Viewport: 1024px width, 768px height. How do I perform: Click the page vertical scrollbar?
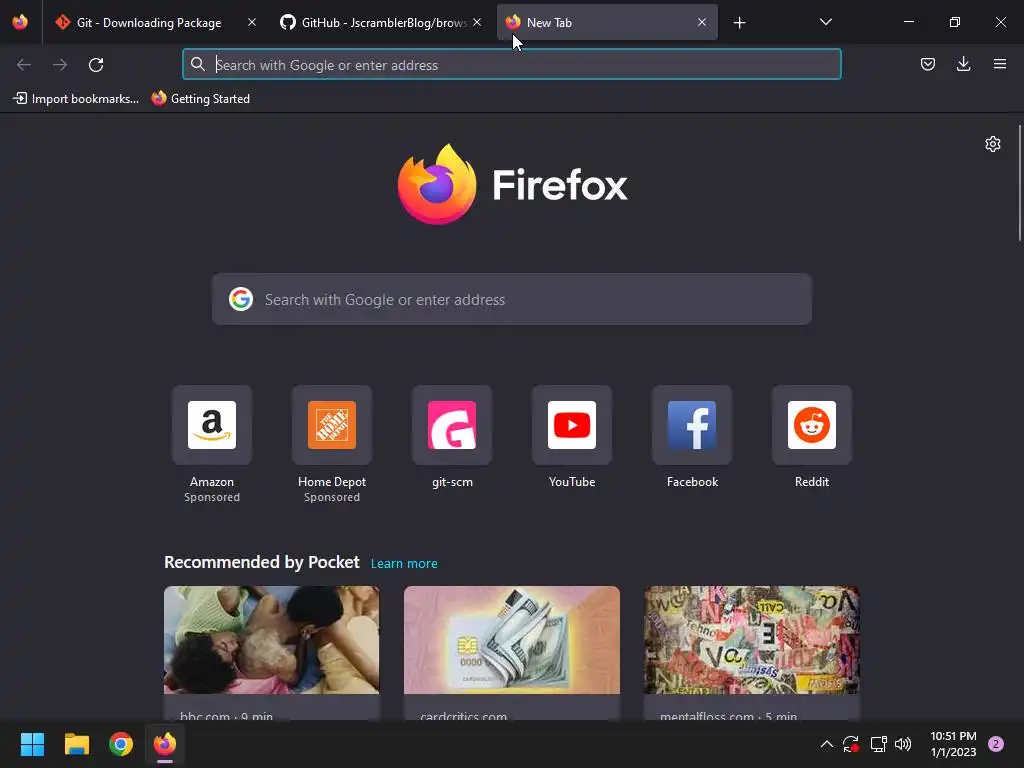(1019, 183)
